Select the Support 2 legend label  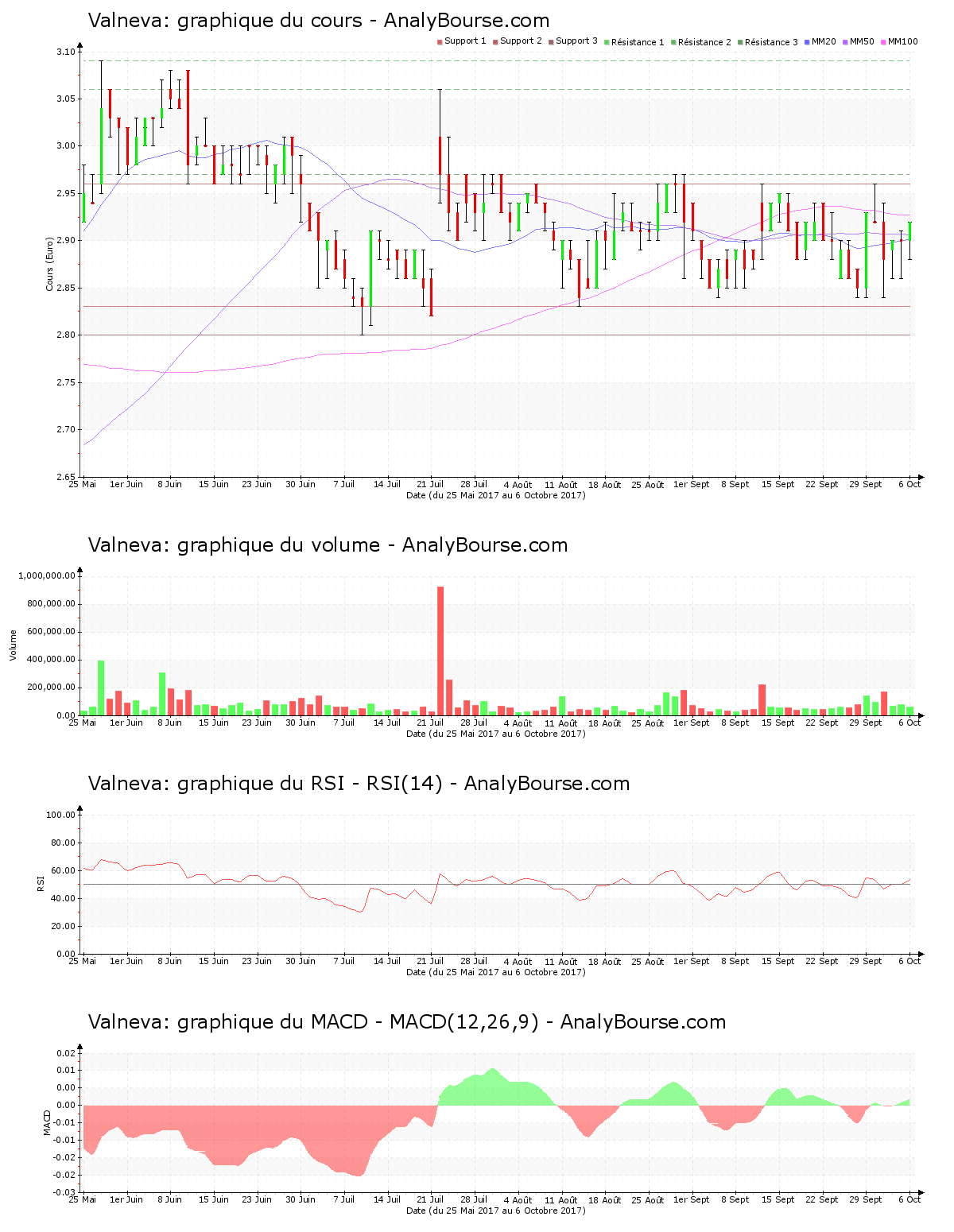click(521, 41)
